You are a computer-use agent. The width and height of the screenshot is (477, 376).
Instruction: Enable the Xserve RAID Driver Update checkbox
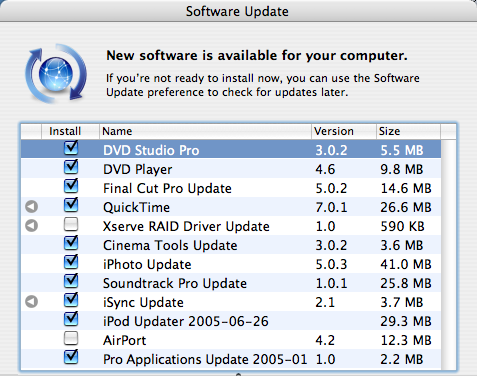click(x=71, y=224)
